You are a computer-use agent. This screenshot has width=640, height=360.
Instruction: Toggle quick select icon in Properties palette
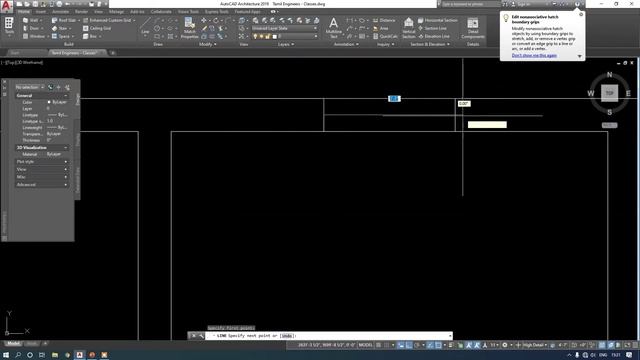pyautogui.click(x=67, y=87)
